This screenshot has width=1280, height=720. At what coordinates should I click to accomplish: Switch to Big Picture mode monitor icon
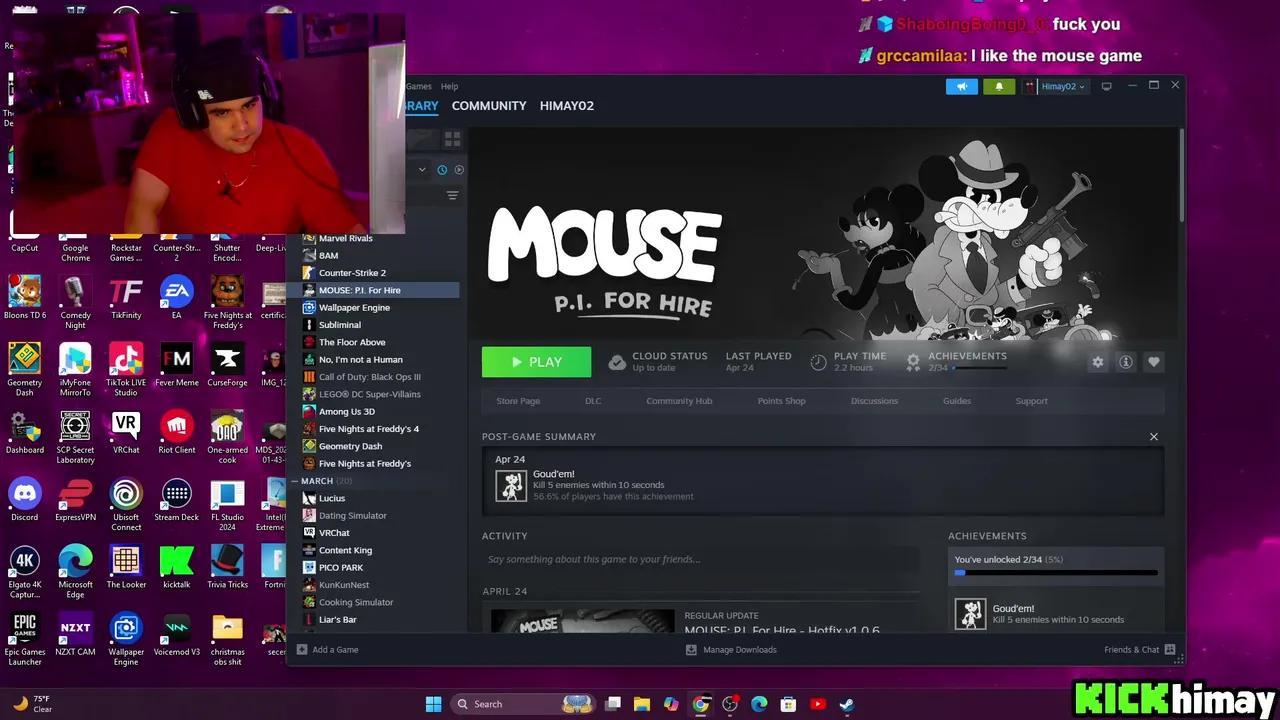(1106, 86)
